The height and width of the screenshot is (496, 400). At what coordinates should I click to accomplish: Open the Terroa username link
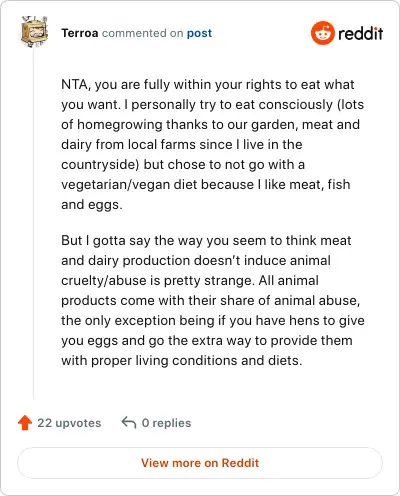pos(80,33)
